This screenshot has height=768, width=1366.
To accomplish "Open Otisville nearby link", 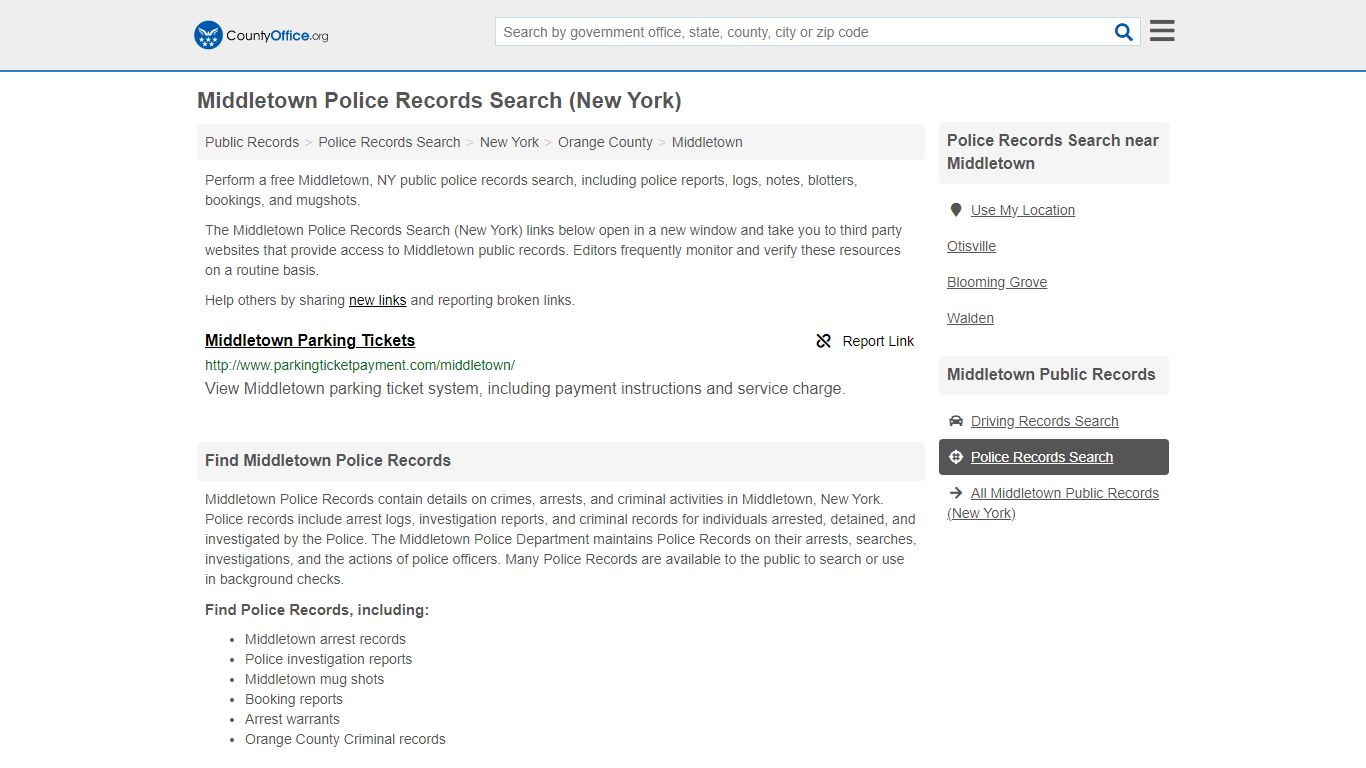I will click(x=971, y=246).
